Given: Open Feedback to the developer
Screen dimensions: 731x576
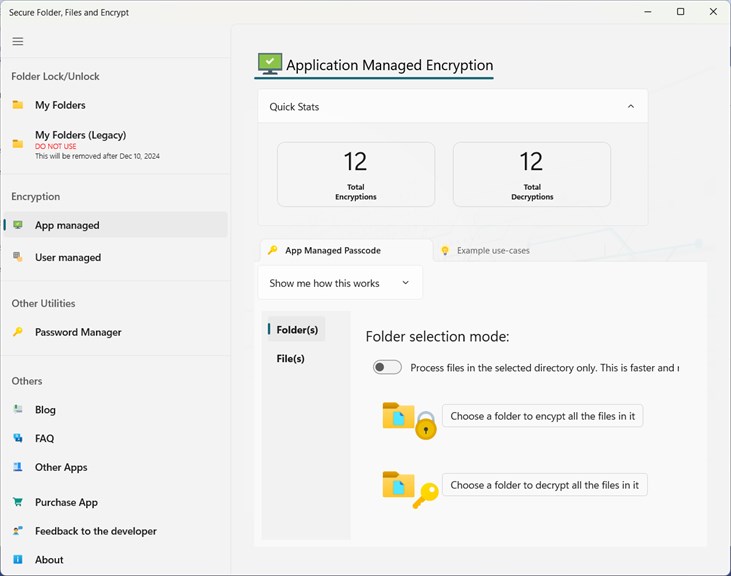Looking at the screenshot, I should (x=115, y=531).
